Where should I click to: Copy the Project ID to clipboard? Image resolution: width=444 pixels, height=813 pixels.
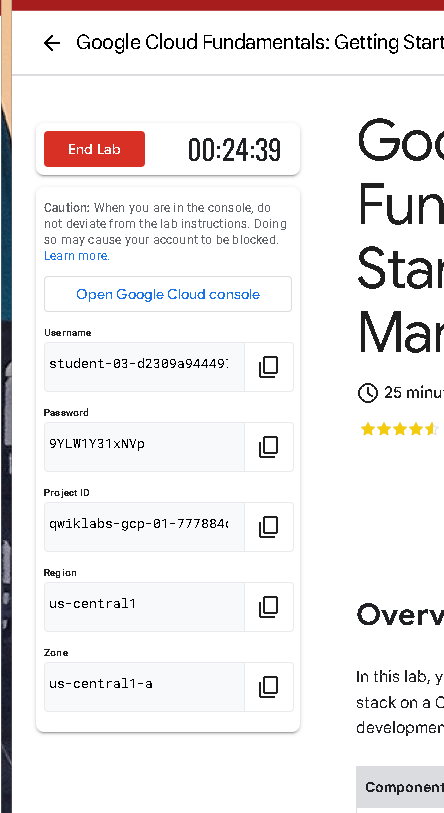(269, 527)
